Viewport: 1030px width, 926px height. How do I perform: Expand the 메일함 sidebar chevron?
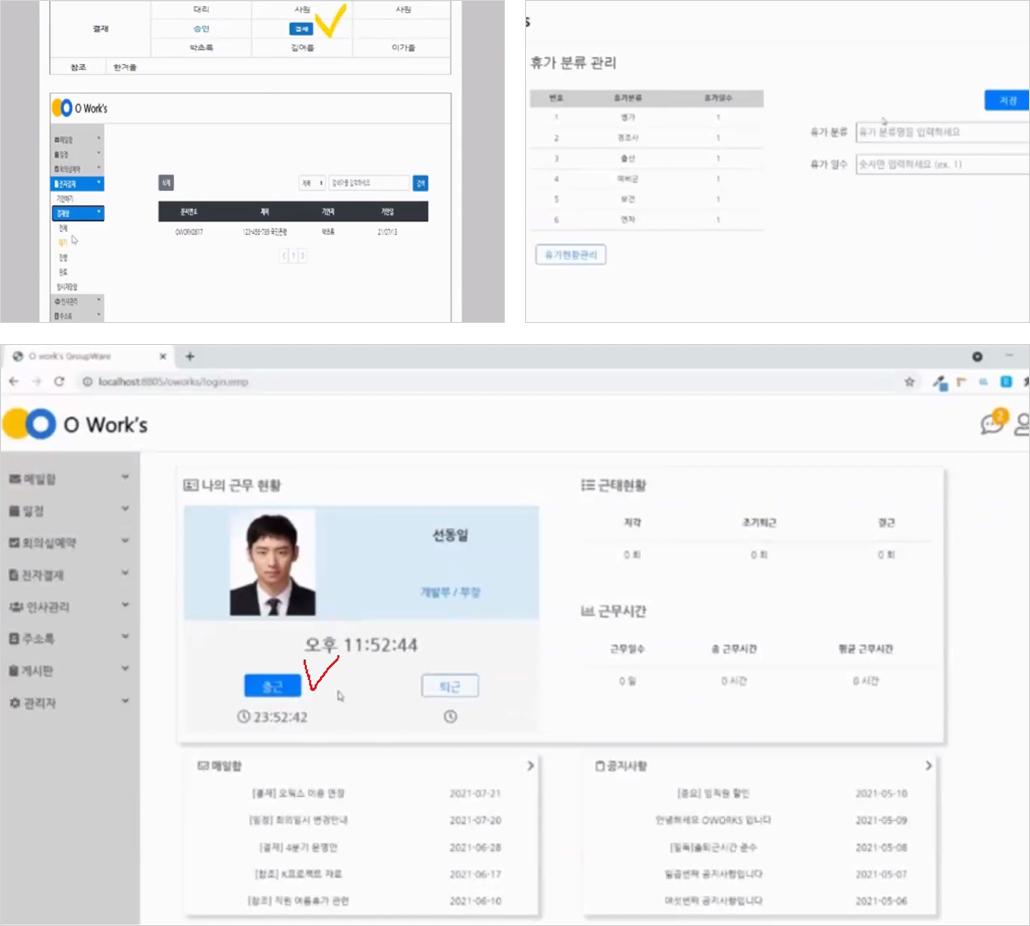125,477
